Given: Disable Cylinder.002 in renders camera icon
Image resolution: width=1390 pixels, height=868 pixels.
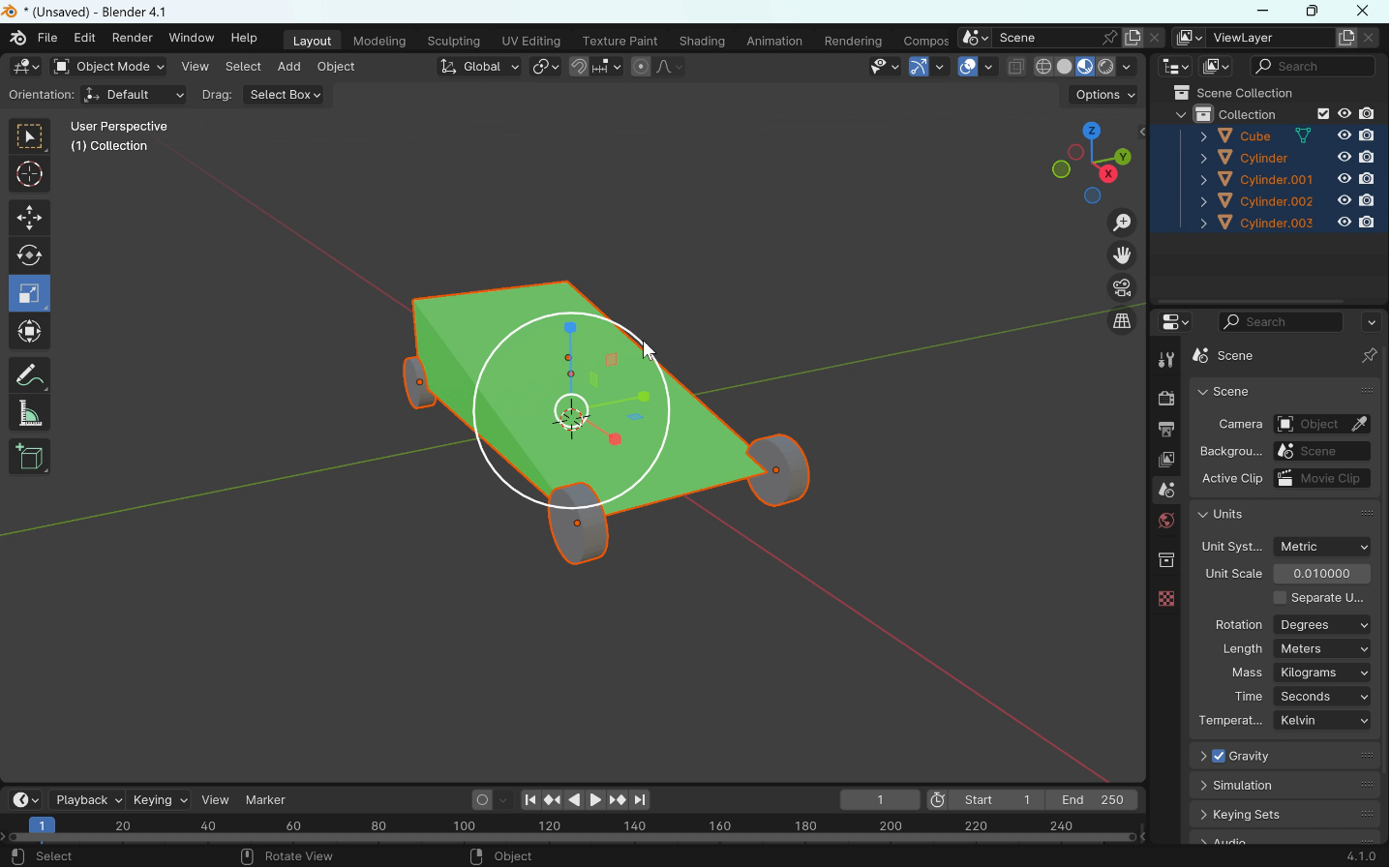Looking at the screenshot, I should tap(1368, 201).
